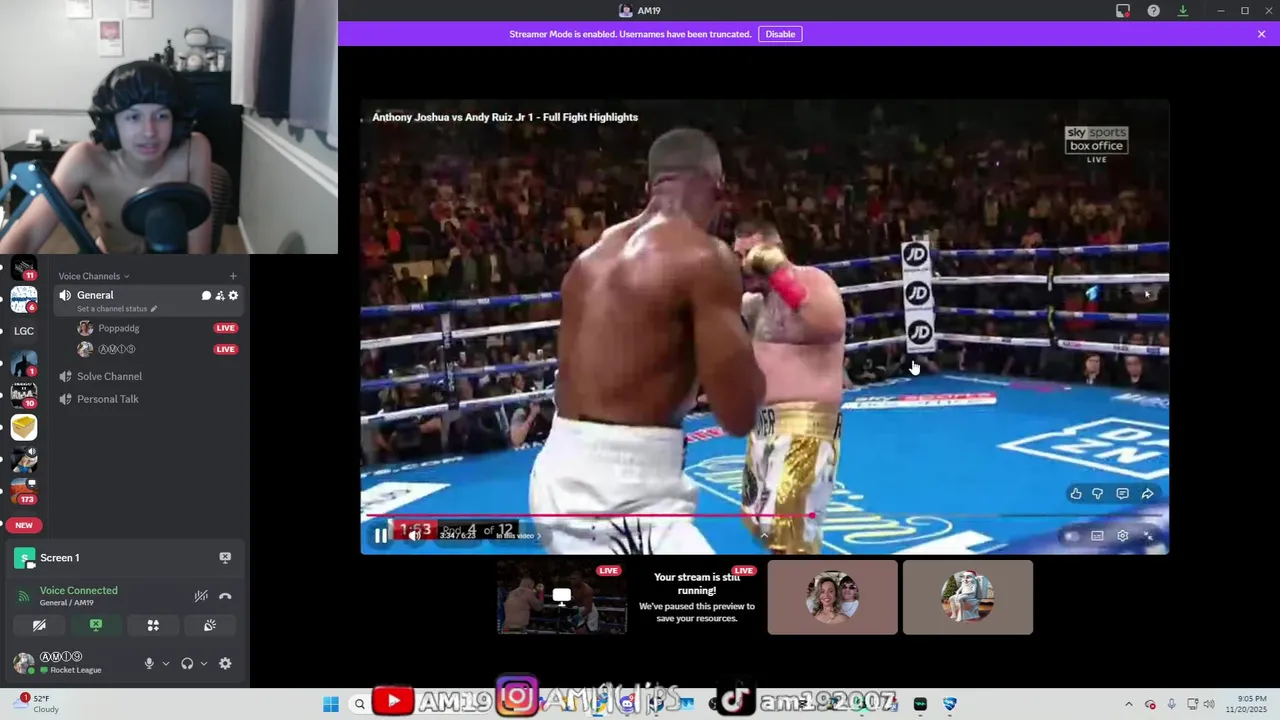
Task: Disable Streamer Mode via banner button
Action: pos(780,34)
